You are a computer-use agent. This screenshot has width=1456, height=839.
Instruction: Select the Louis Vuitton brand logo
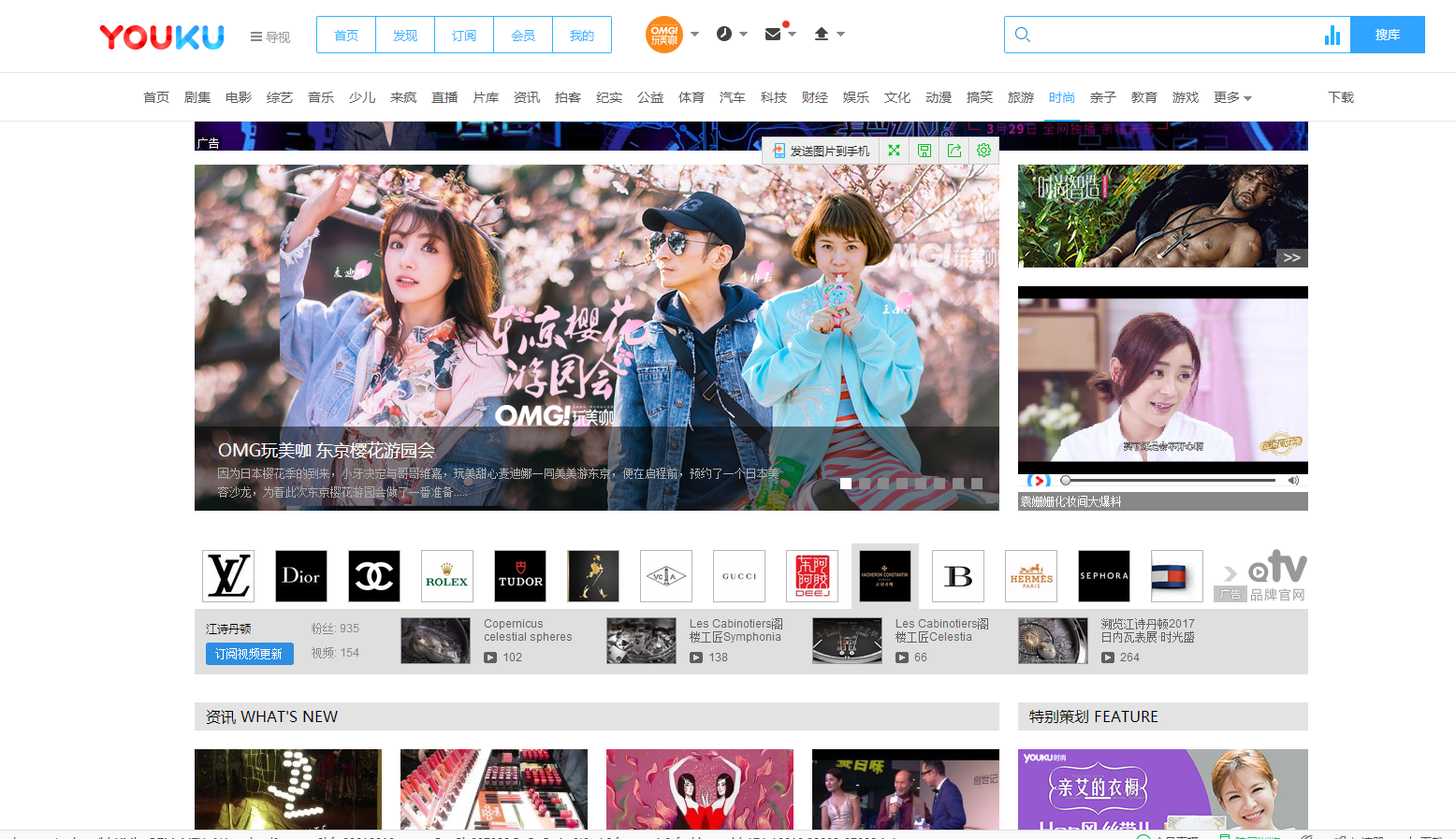pos(228,576)
